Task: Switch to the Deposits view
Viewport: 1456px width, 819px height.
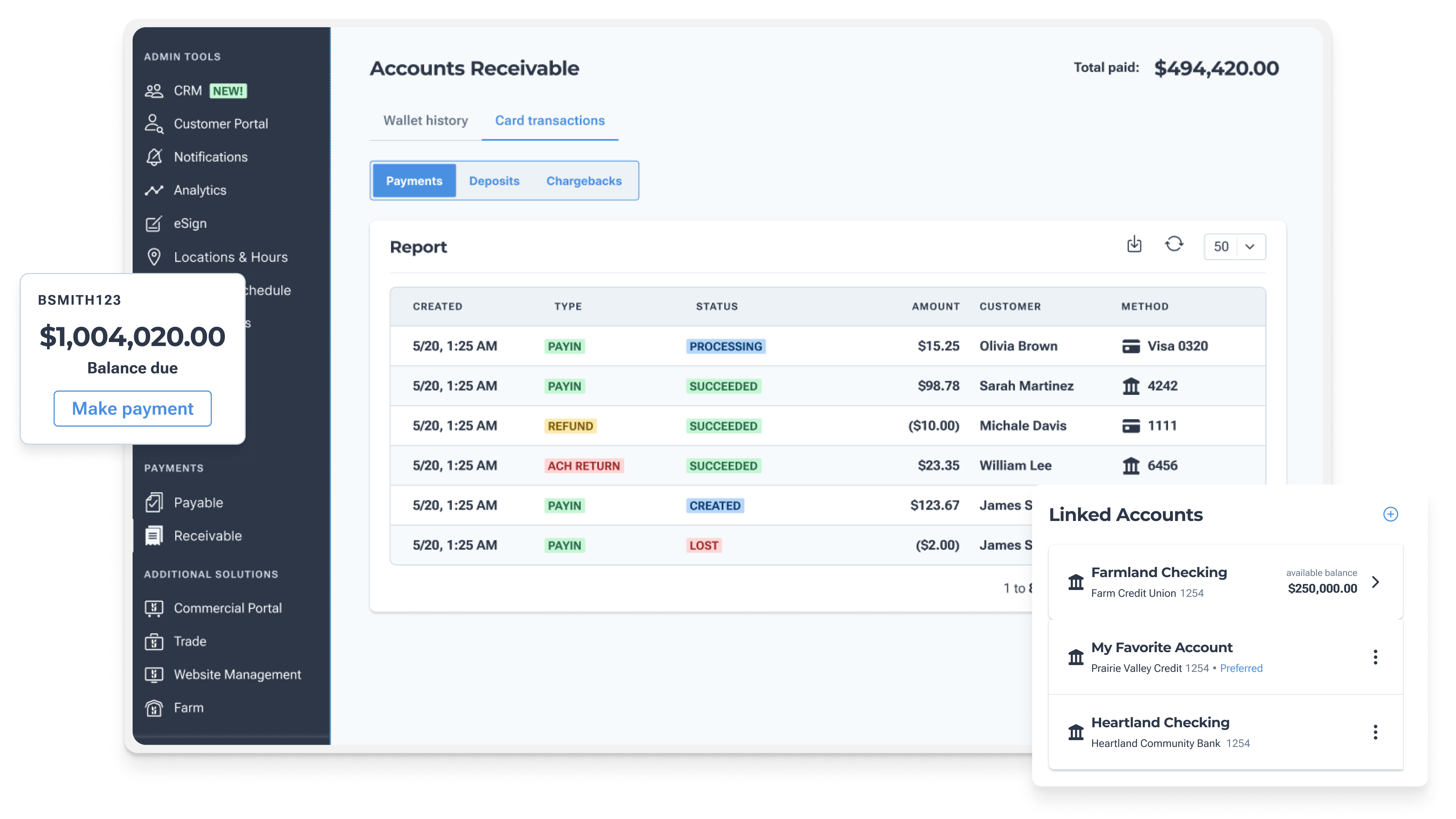Action: 494,181
